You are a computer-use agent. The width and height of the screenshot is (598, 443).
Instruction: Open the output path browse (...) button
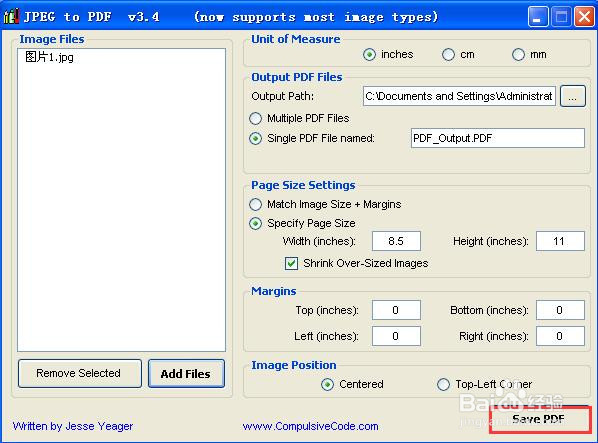[572, 96]
